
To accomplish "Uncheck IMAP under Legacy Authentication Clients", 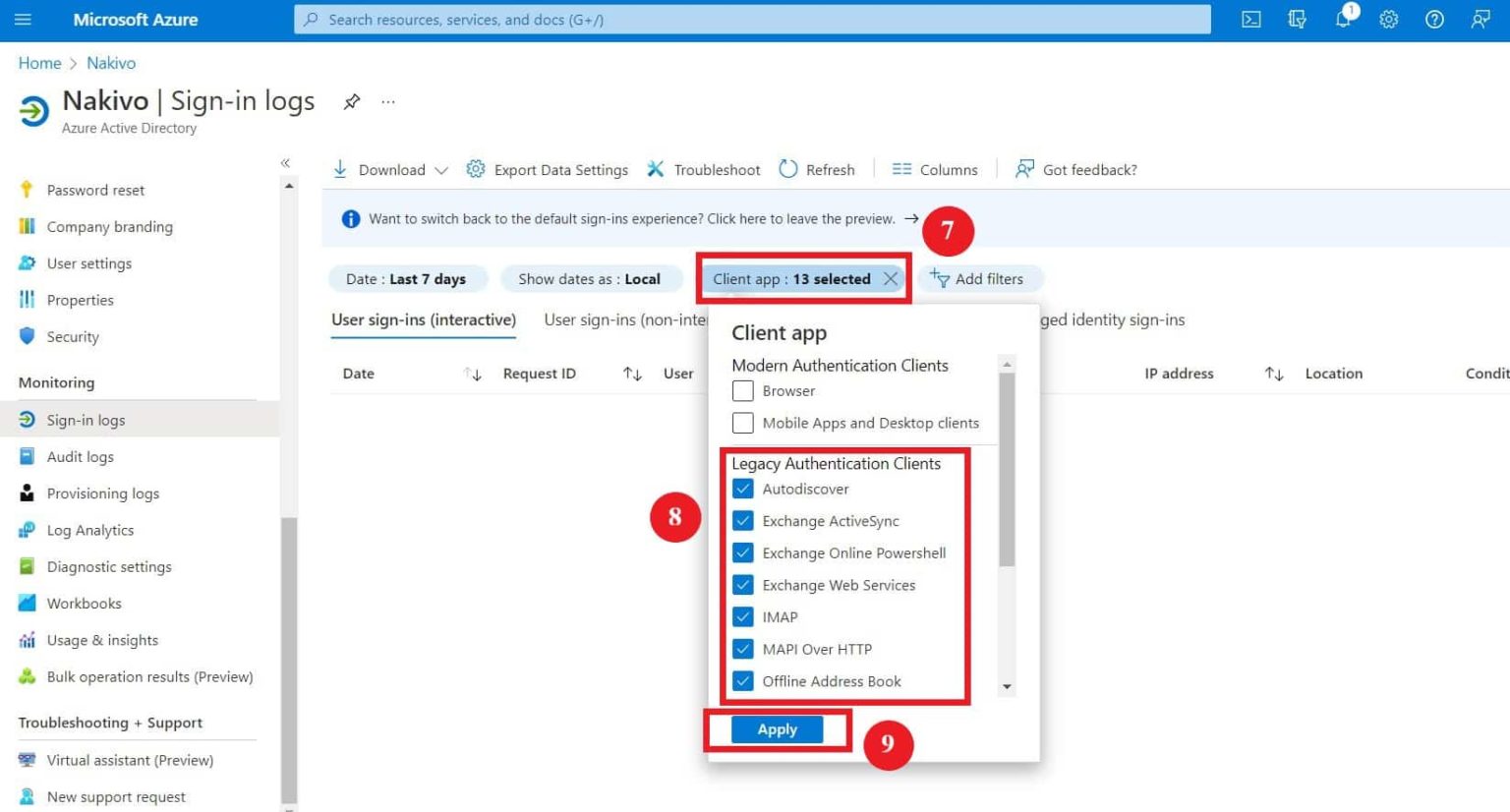I will pyautogui.click(x=744, y=616).
